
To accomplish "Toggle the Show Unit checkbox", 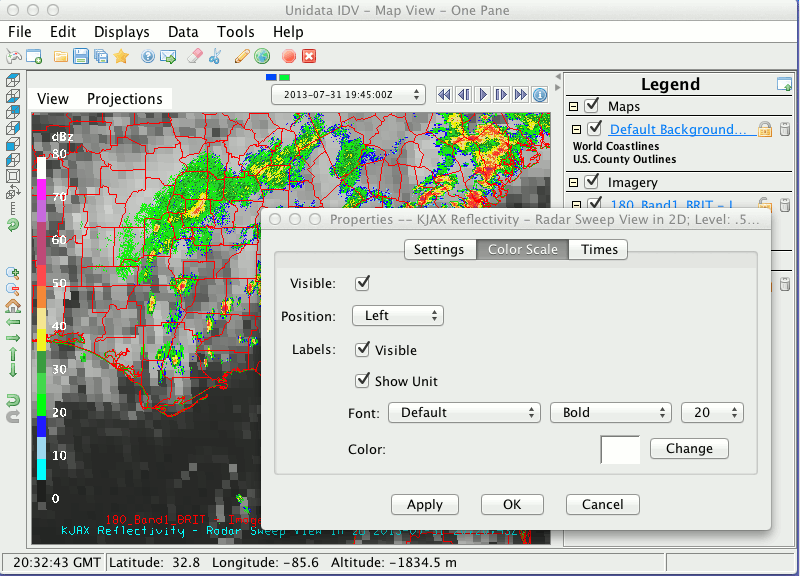I will tap(362, 381).
